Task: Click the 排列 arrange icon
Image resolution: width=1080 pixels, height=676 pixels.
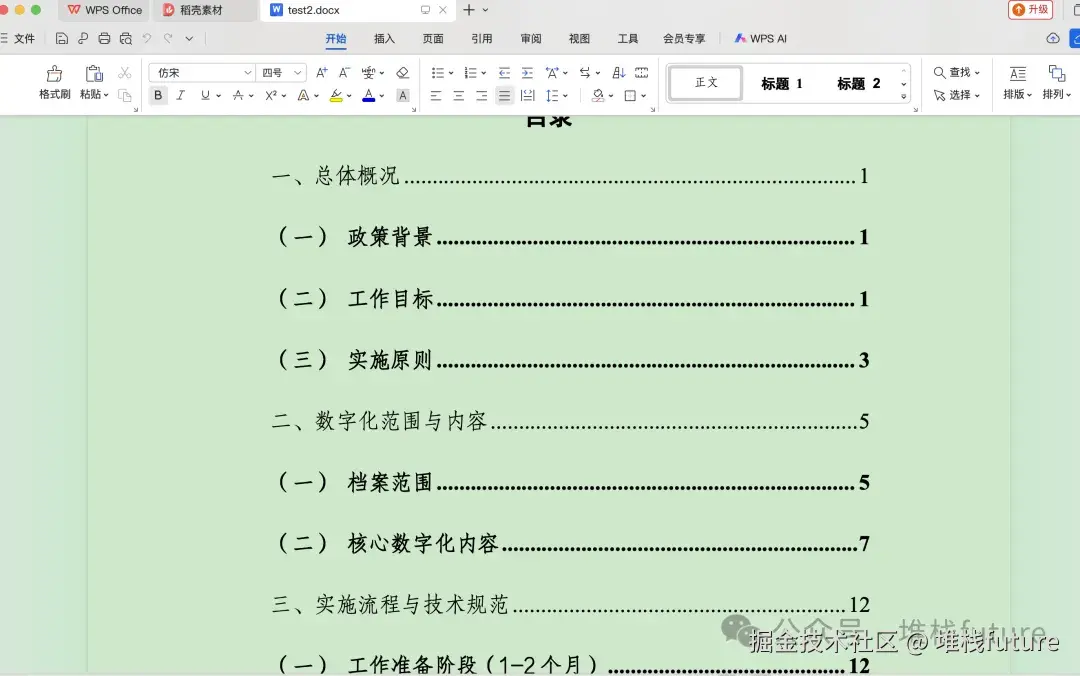Action: (x=1057, y=74)
